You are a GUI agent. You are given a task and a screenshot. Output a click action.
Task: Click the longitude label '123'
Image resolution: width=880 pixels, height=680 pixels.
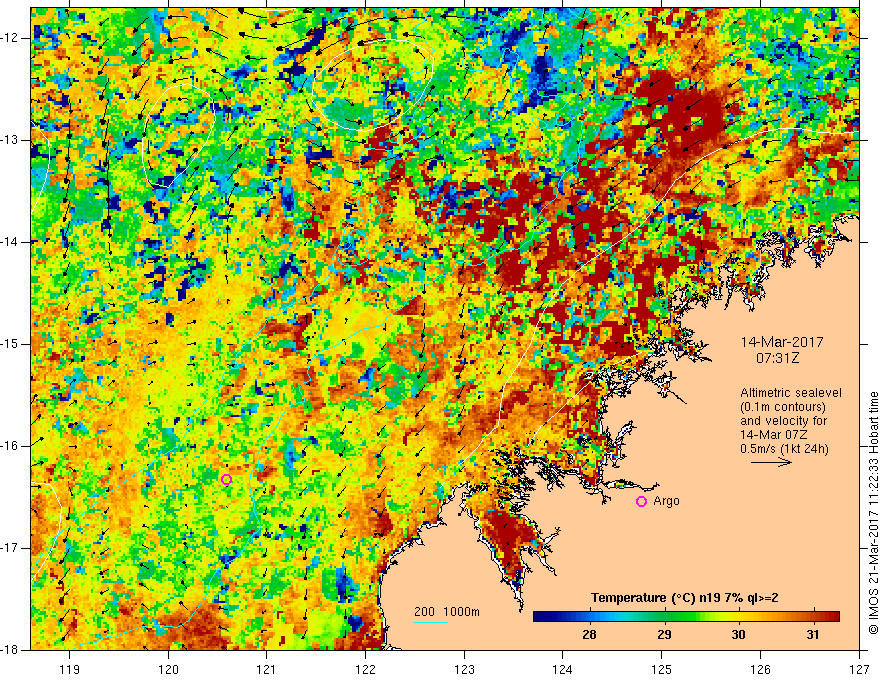pyautogui.click(x=464, y=669)
